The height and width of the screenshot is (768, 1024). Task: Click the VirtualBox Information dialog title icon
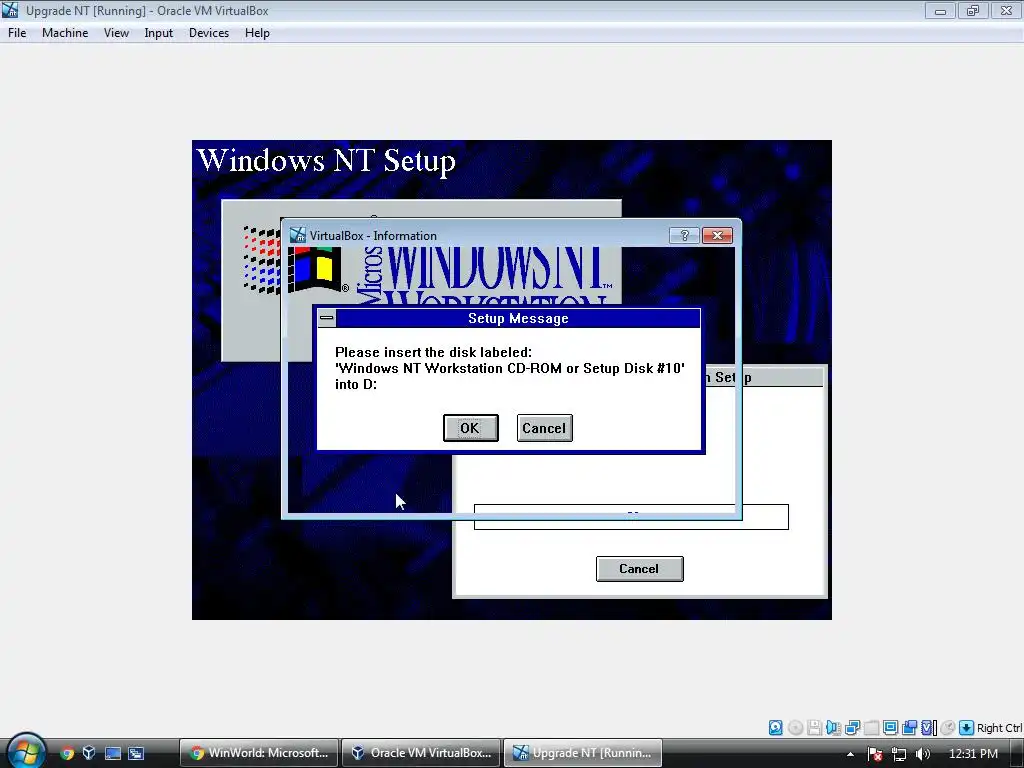click(x=298, y=235)
